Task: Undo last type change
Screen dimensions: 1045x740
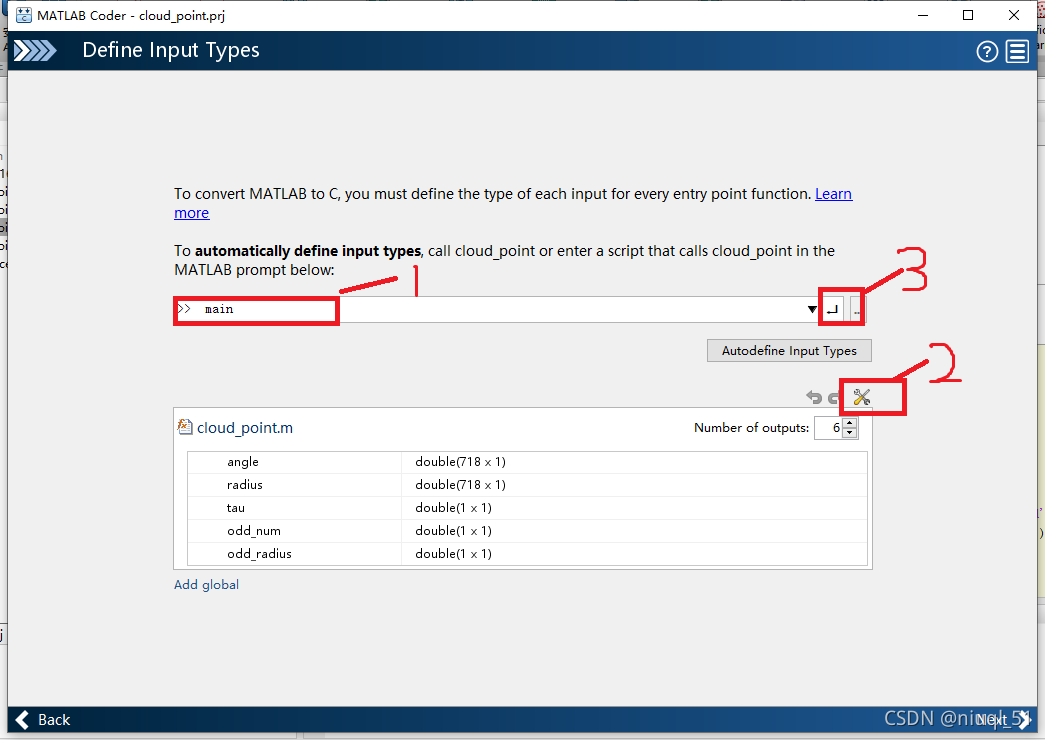Action: [x=814, y=397]
